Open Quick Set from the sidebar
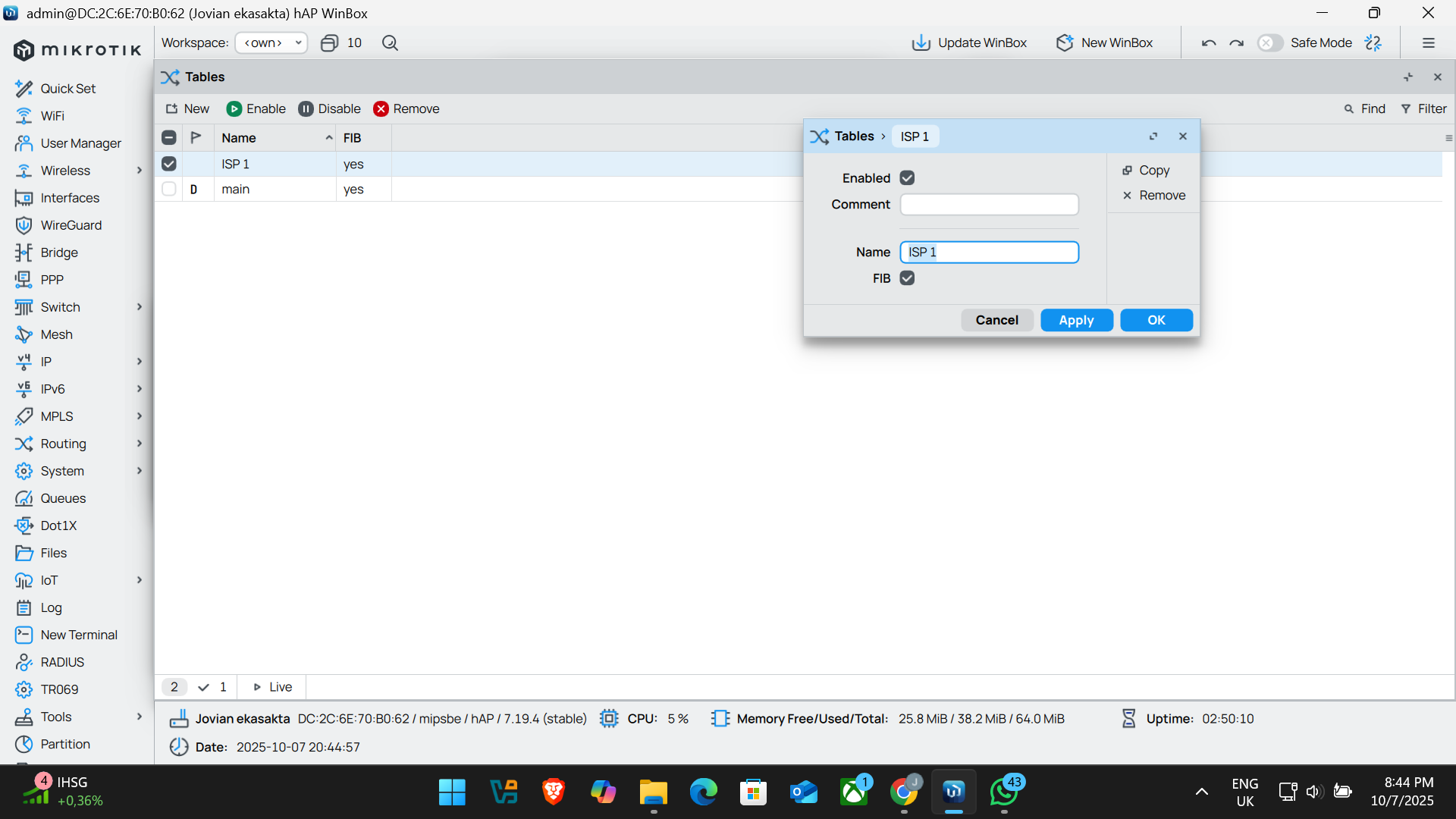The image size is (1456, 819). [67, 89]
